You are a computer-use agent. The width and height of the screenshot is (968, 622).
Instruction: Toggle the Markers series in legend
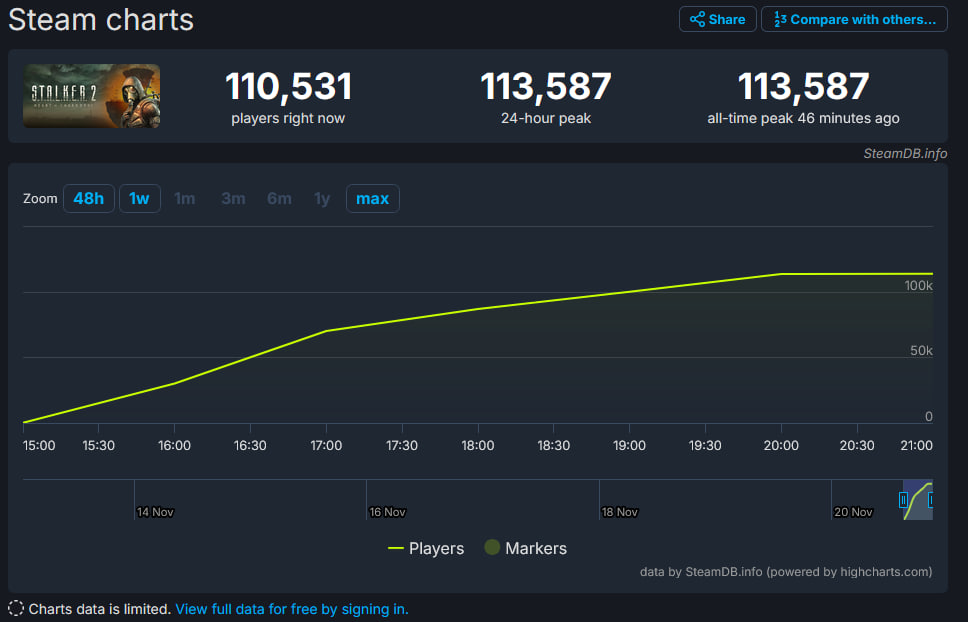click(x=525, y=548)
